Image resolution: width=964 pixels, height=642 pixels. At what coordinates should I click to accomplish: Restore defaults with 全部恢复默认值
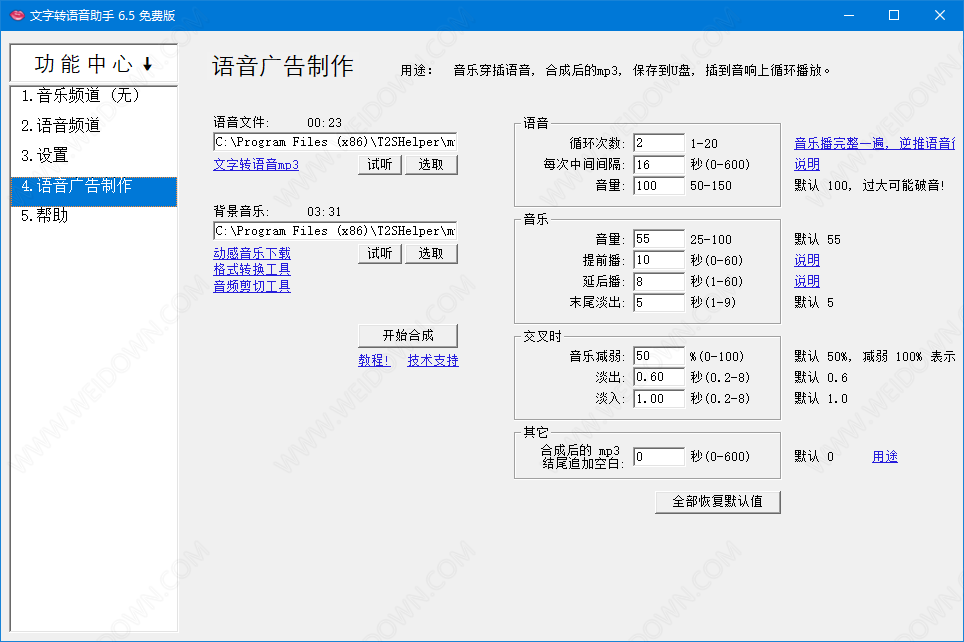coord(717,501)
